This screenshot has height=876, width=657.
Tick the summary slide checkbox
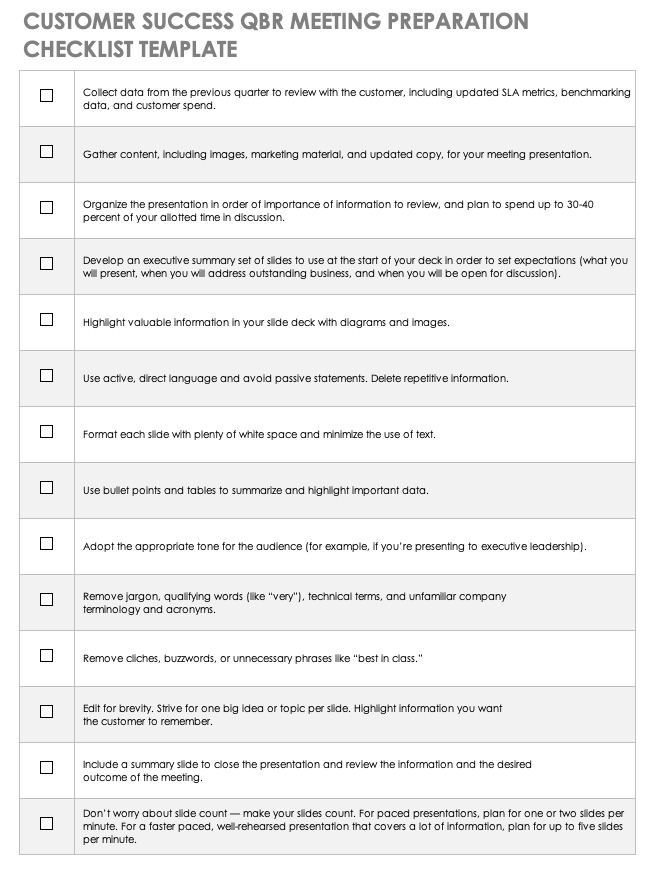(46, 768)
